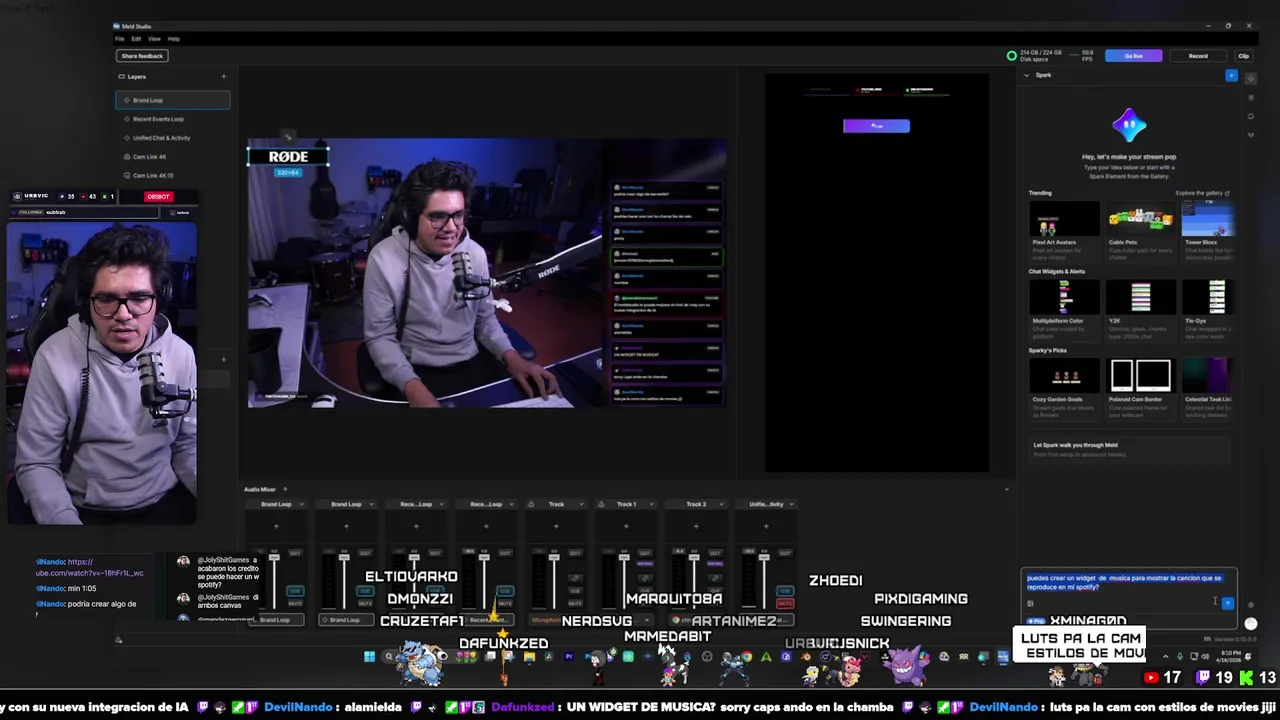Select the Unified Chat & Activity layer

(x=172, y=138)
